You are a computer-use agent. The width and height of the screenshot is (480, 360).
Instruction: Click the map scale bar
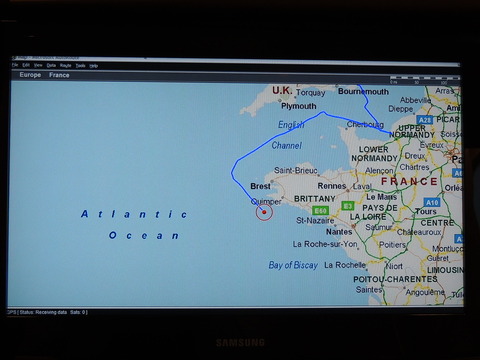[x=425, y=80]
